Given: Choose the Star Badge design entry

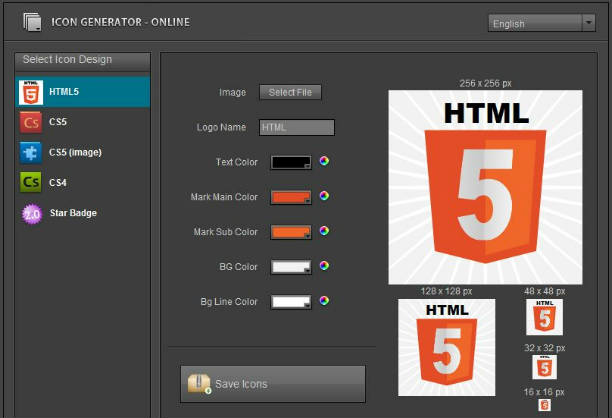Looking at the screenshot, I should click(82, 213).
